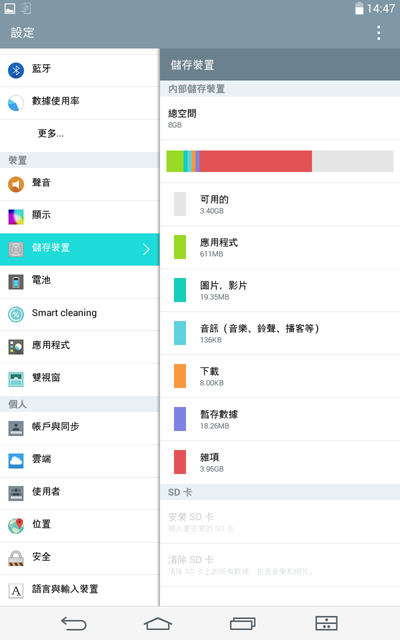Select 語言與輸入裝置 menu item
The height and width of the screenshot is (640, 400).
coord(80,590)
